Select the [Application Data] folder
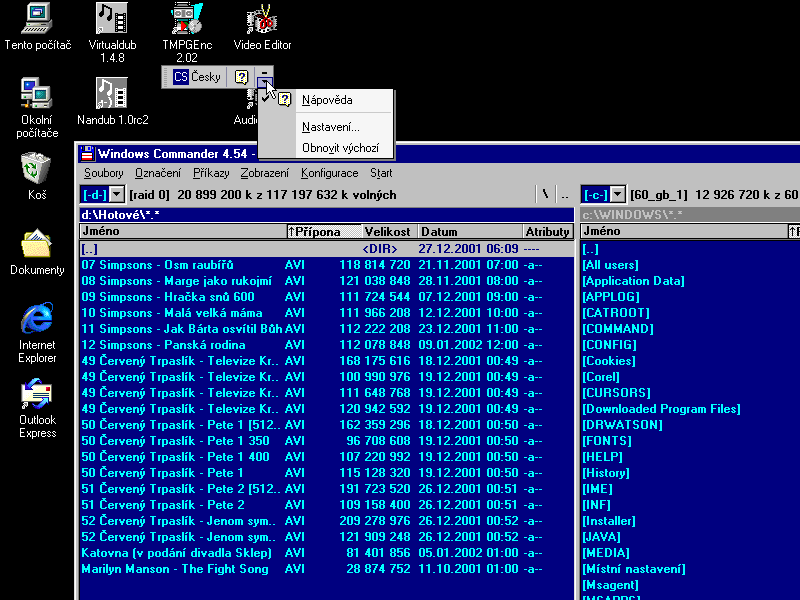The image size is (800, 600). point(633,281)
